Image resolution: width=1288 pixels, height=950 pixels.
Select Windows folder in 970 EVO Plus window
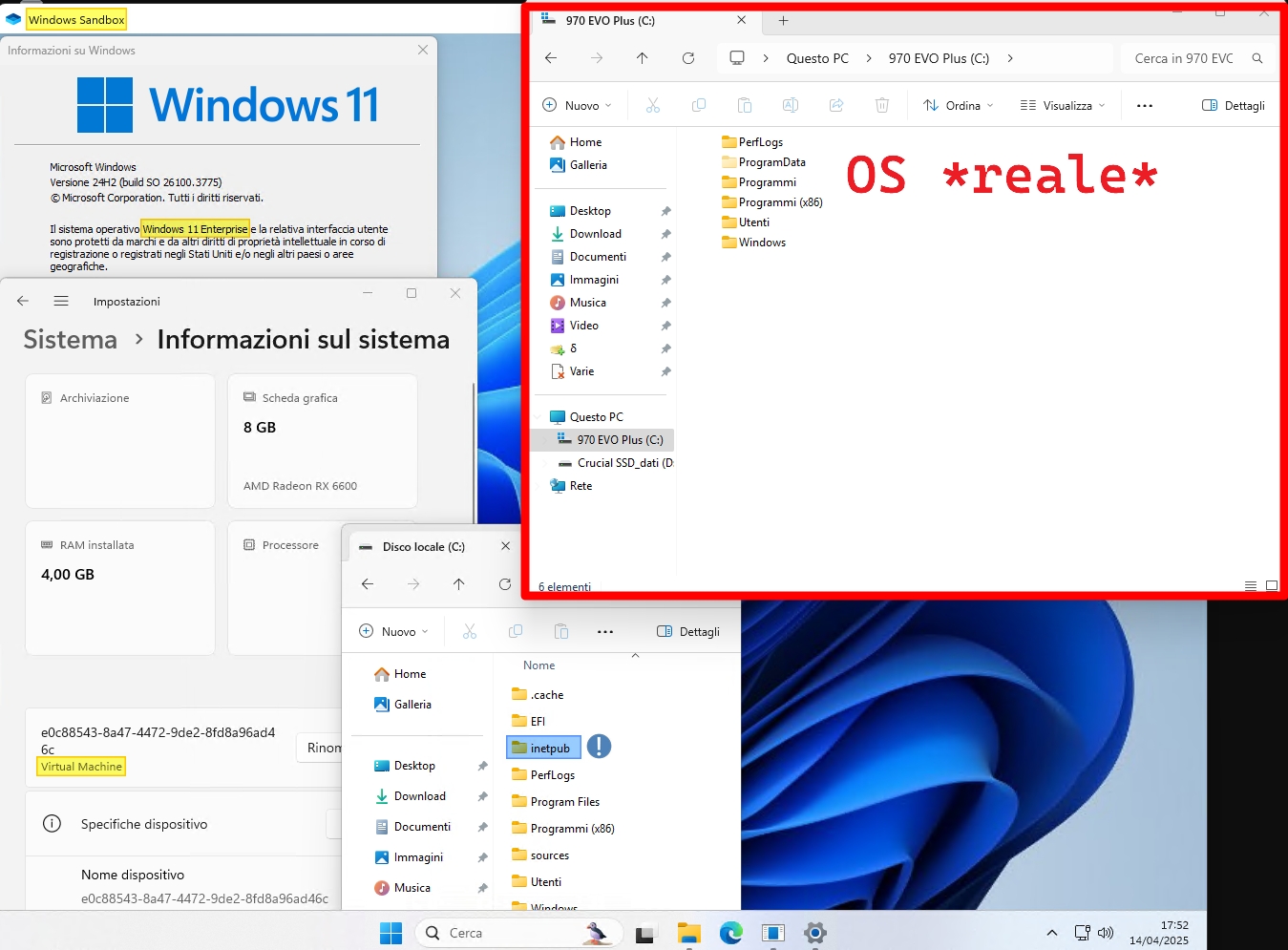pos(754,243)
